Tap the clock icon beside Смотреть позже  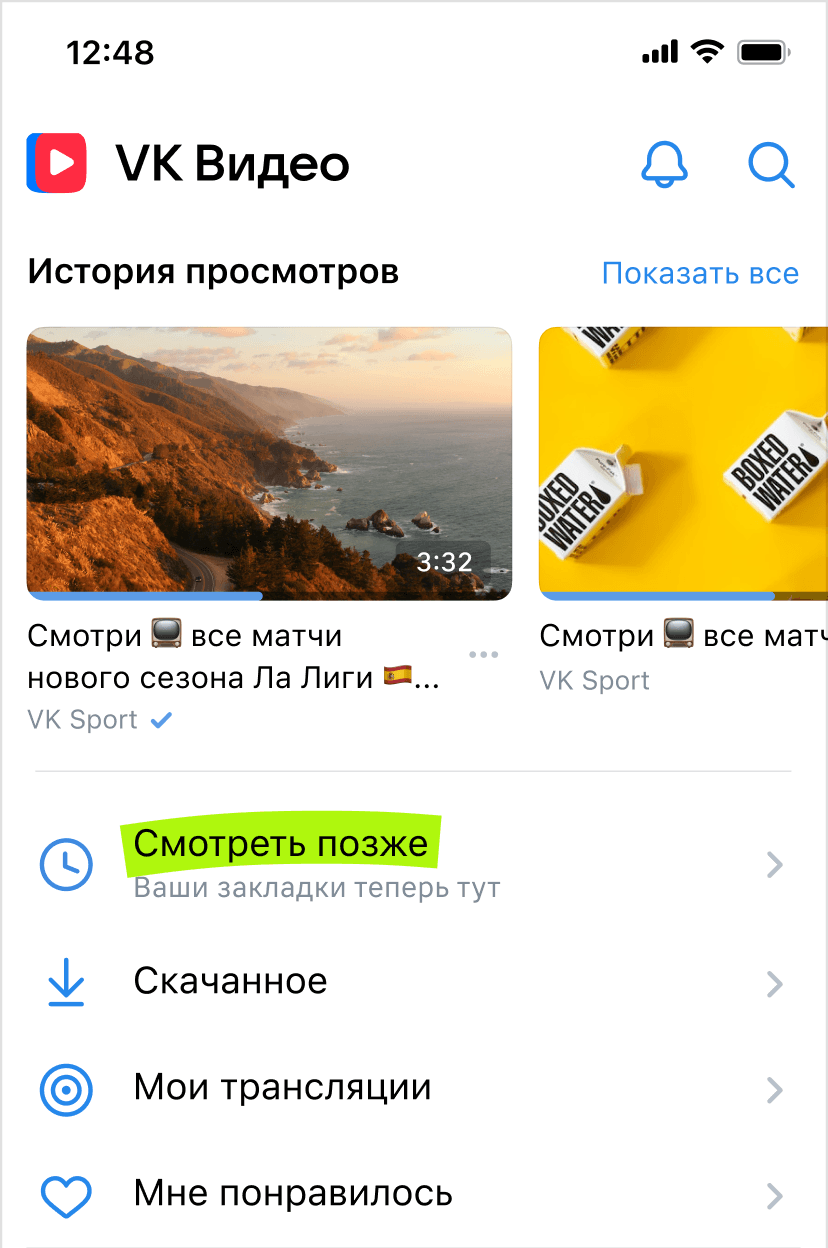[66, 864]
